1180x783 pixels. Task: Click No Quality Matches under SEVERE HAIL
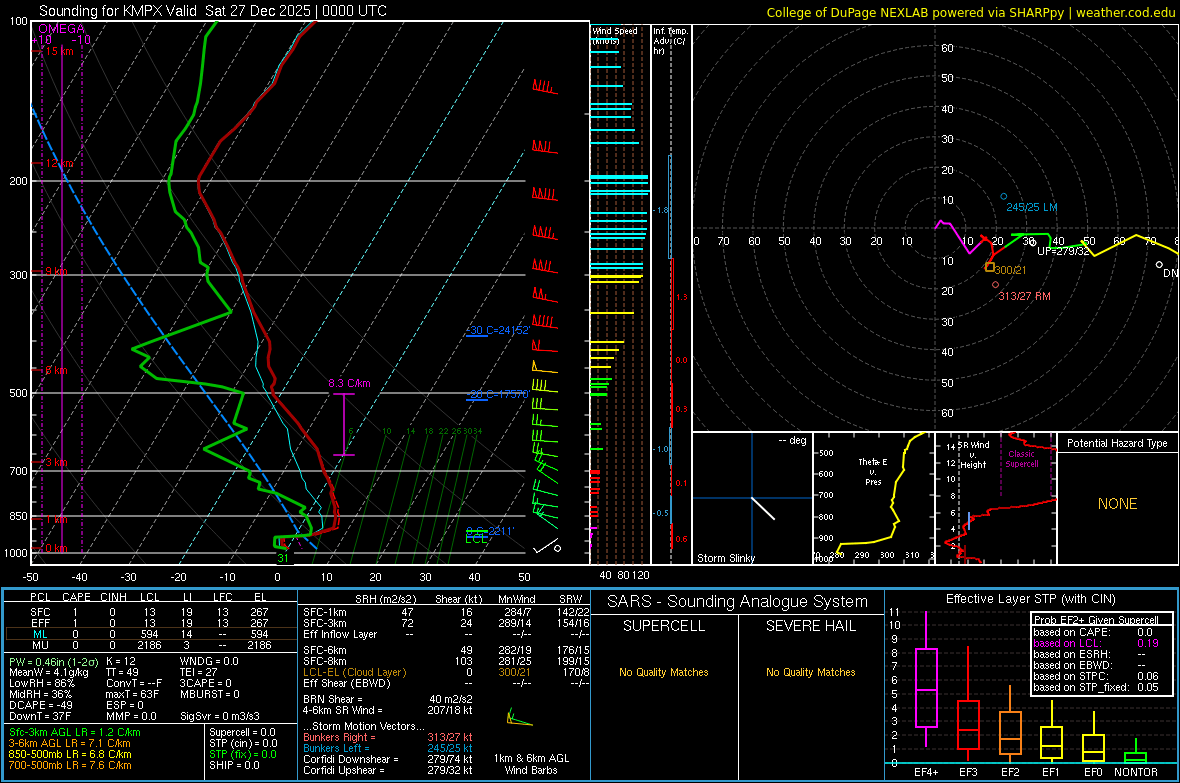(x=810, y=672)
